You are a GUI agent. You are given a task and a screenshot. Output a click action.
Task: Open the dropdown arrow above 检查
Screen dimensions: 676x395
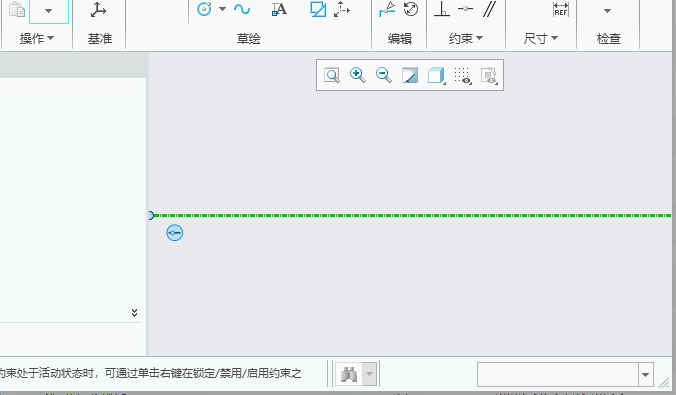pyautogui.click(x=607, y=11)
